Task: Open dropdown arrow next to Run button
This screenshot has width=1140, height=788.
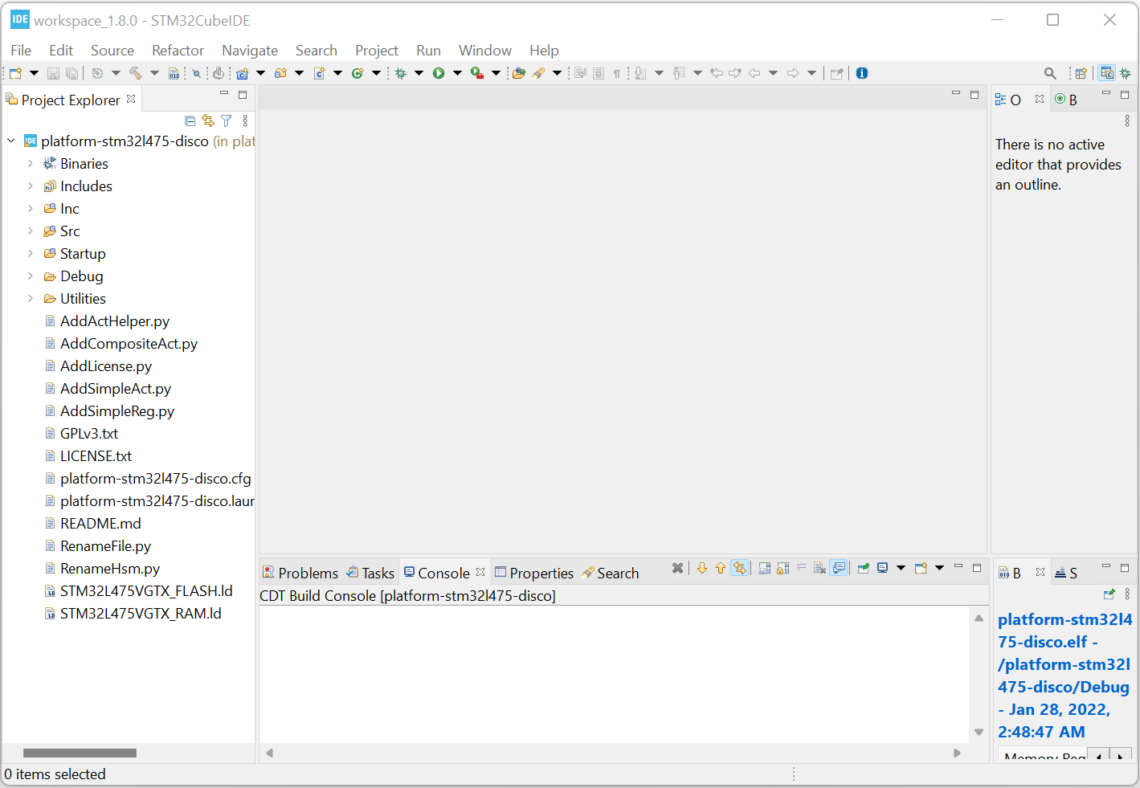Action: pos(457,73)
